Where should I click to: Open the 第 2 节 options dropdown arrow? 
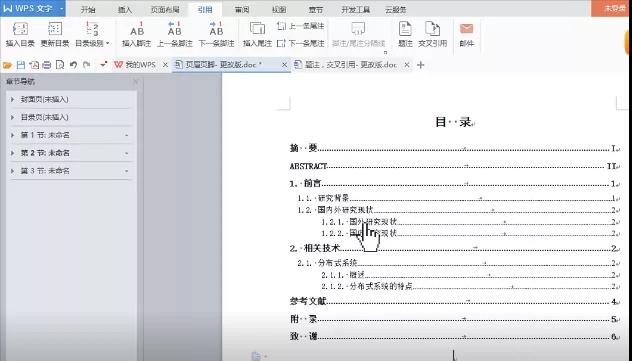point(127,153)
